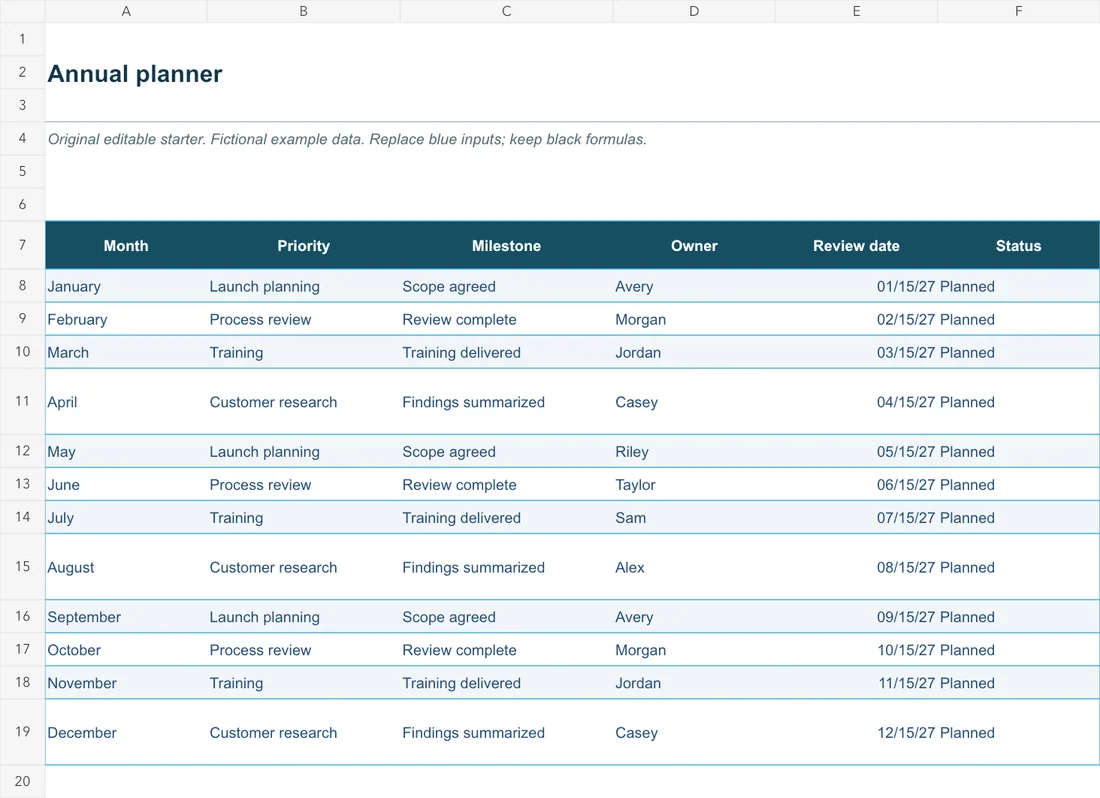Click the "Priority" table header cell
Image resolution: width=1100 pixels, height=798 pixels.
coord(304,245)
